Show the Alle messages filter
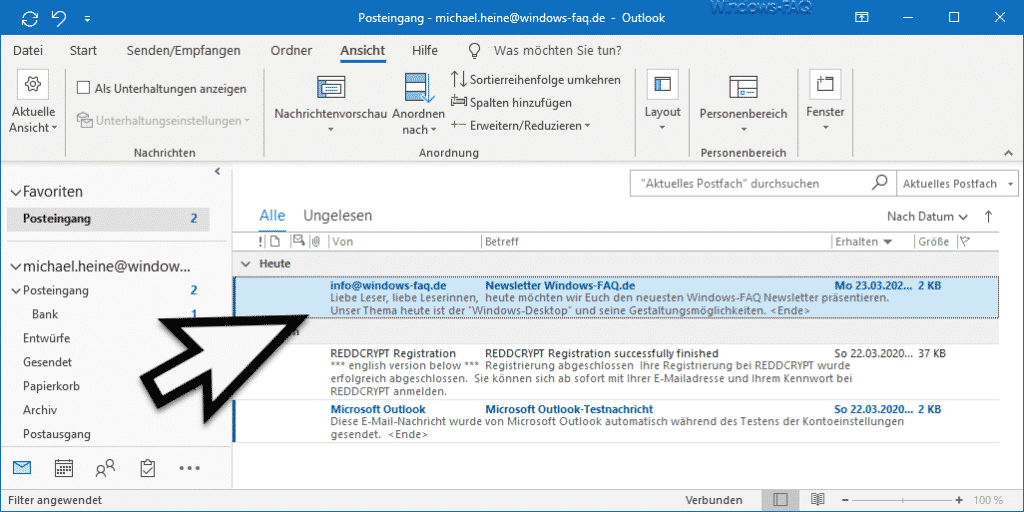The height and width of the screenshot is (512, 1024). (x=272, y=216)
